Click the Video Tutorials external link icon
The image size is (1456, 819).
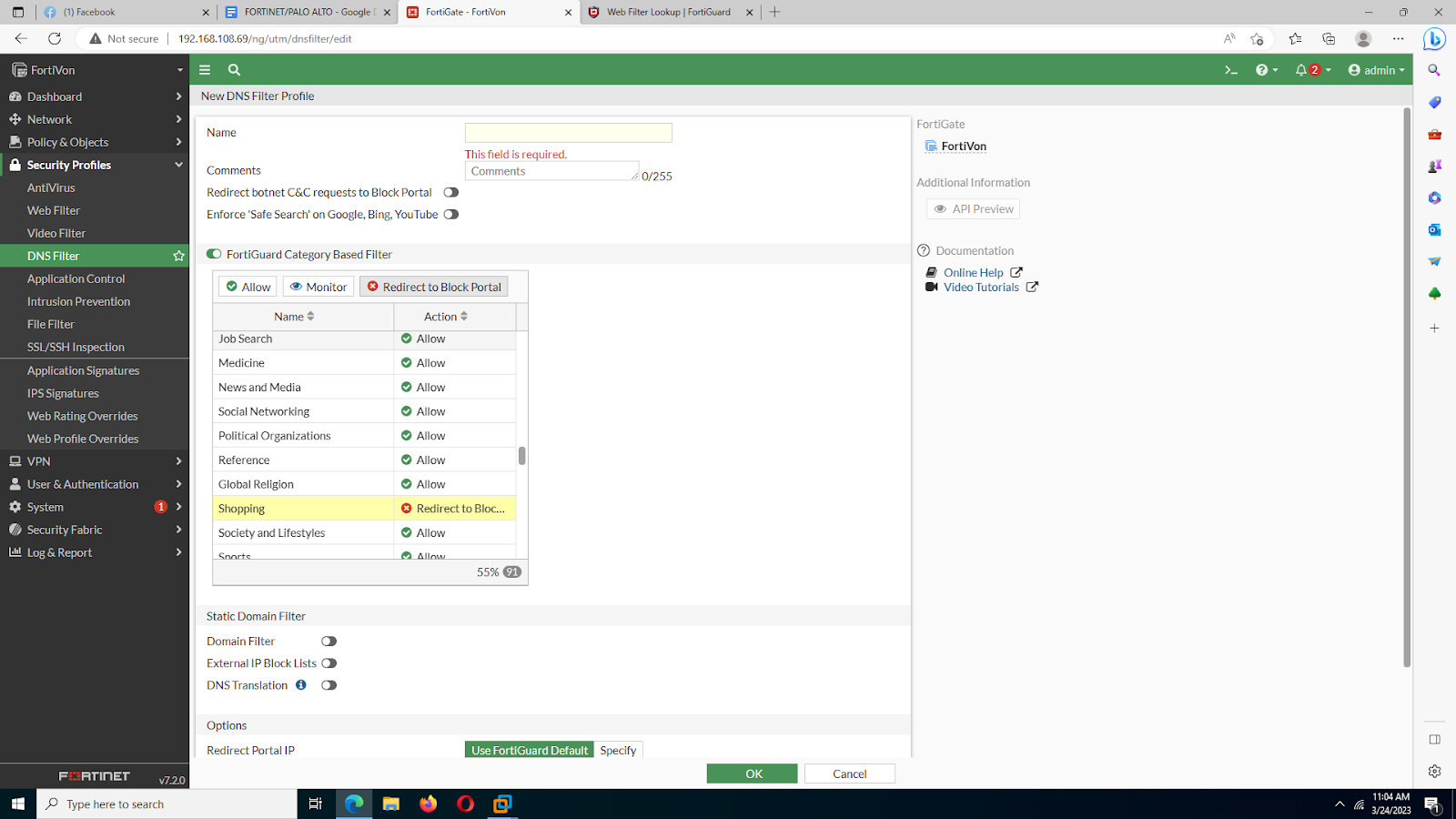tap(1032, 287)
